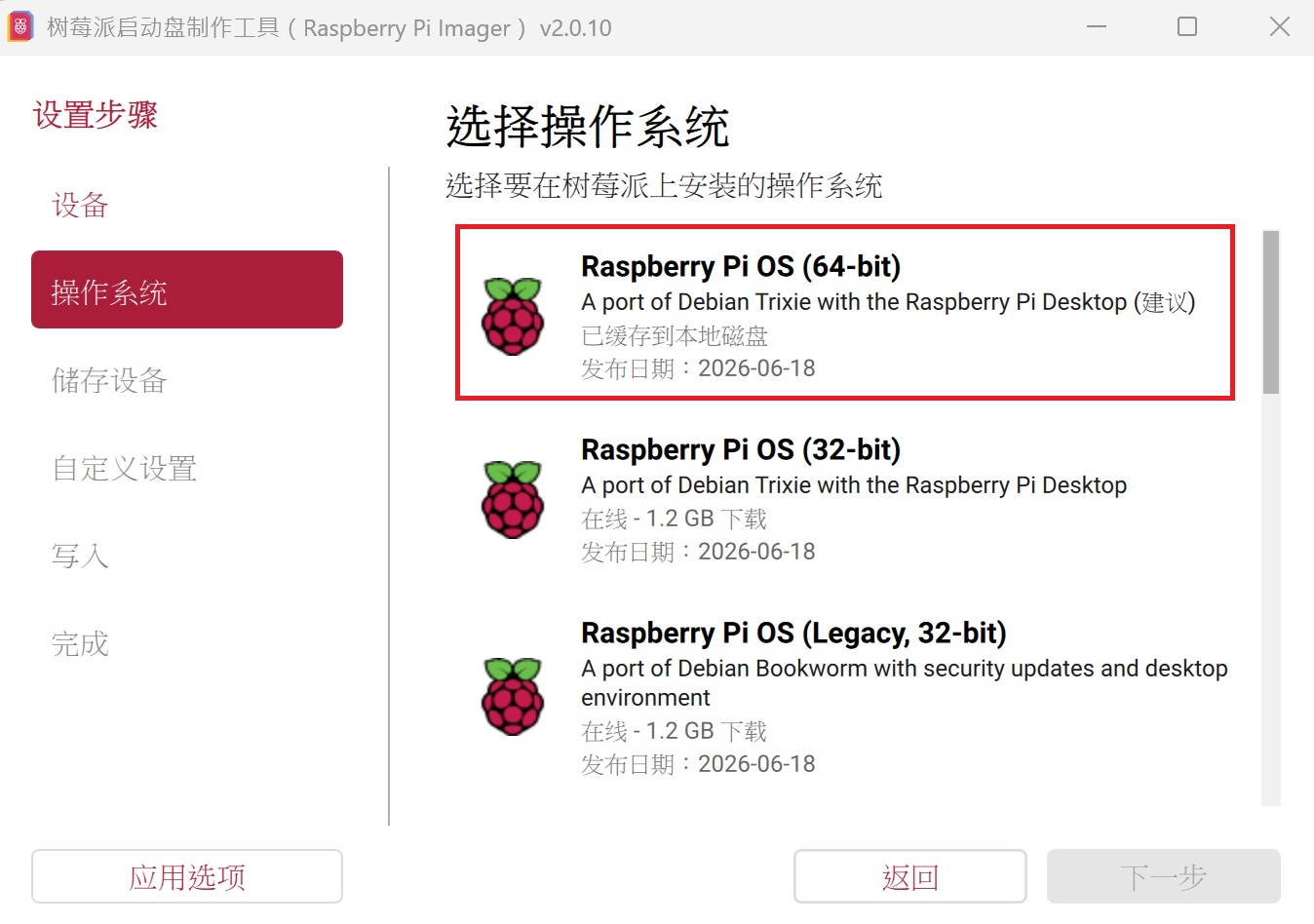Image resolution: width=1314 pixels, height=924 pixels.
Task: Choose Raspberry Pi OS (64-bit) title
Action: [x=741, y=266]
